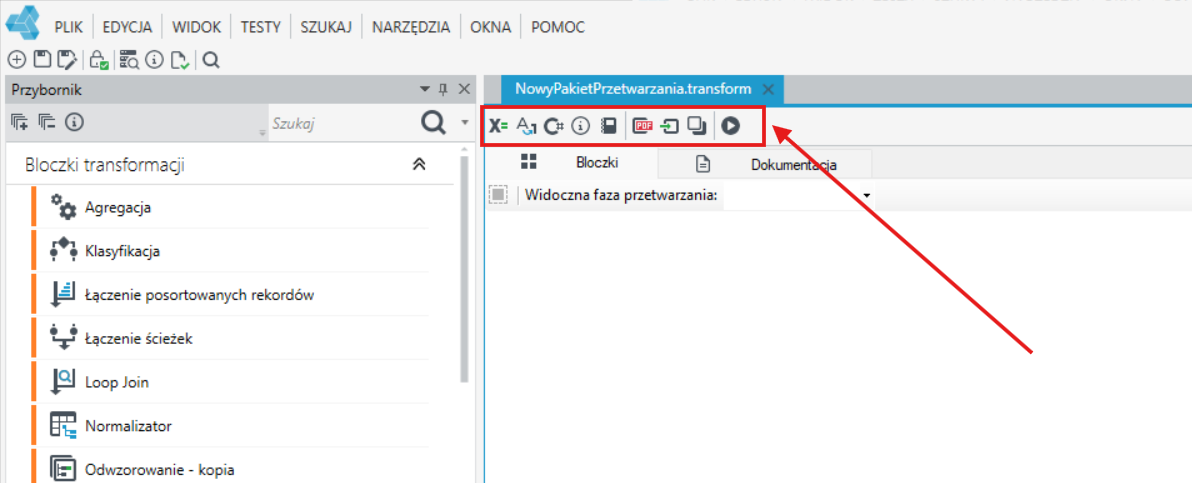Screen dimensions: 1192x483
Task: Select Łączenie posortowanych rekordów block
Action: pyautogui.click(x=232, y=294)
